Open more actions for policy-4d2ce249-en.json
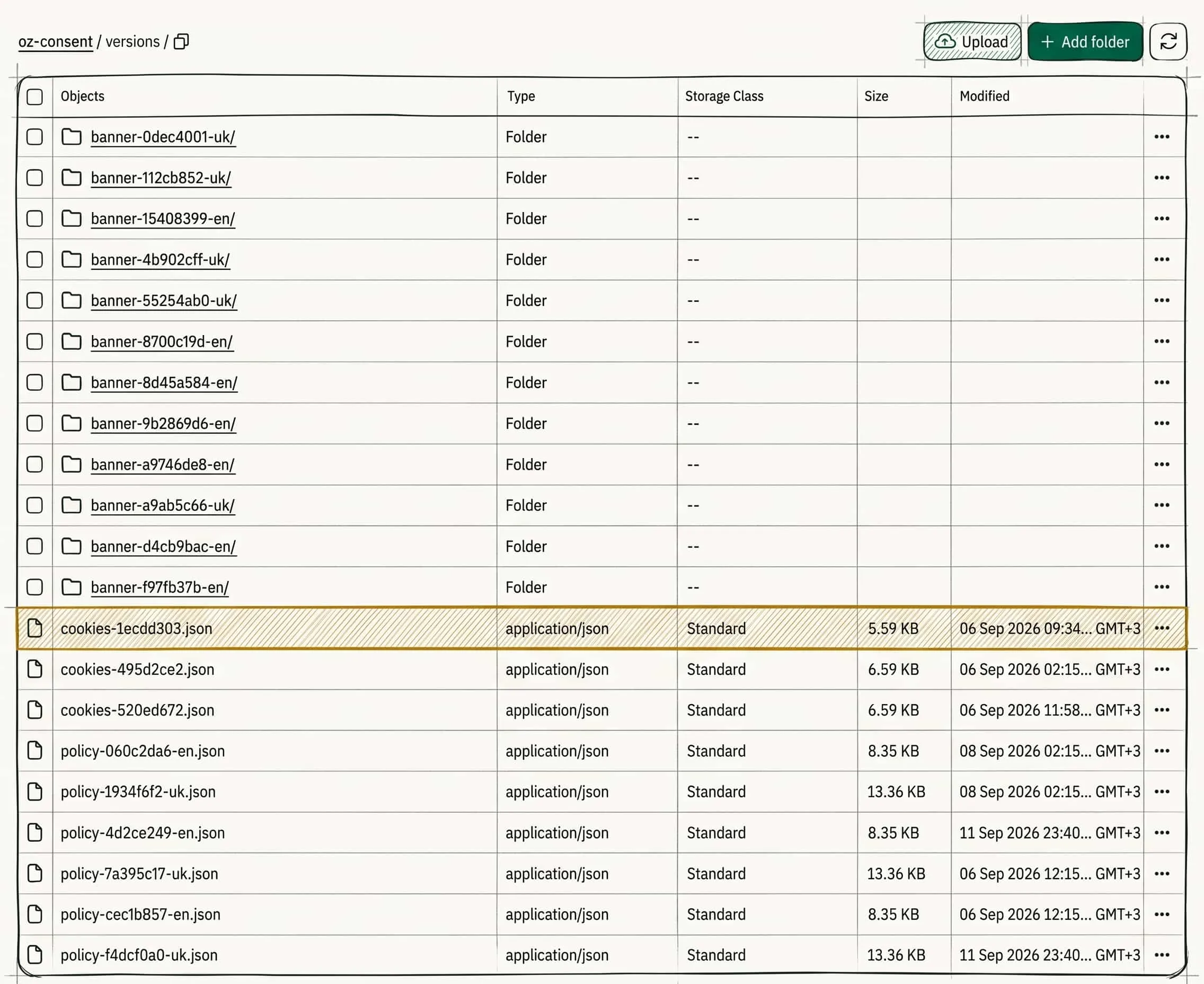Viewport: 1204px width, 984px height. [x=1162, y=832]
